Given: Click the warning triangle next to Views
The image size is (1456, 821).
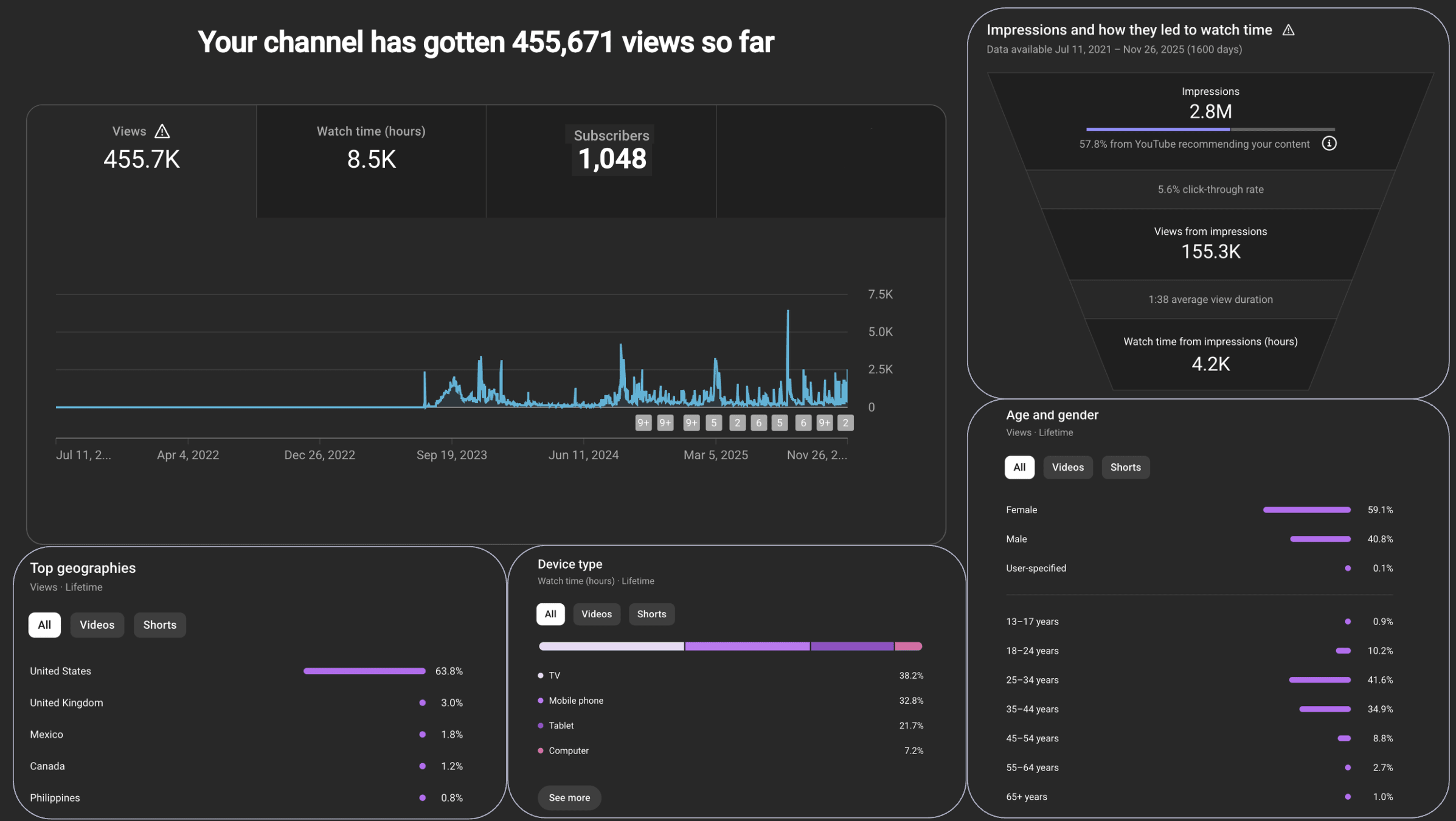Looking at the screenshot, I should [162, 131].
